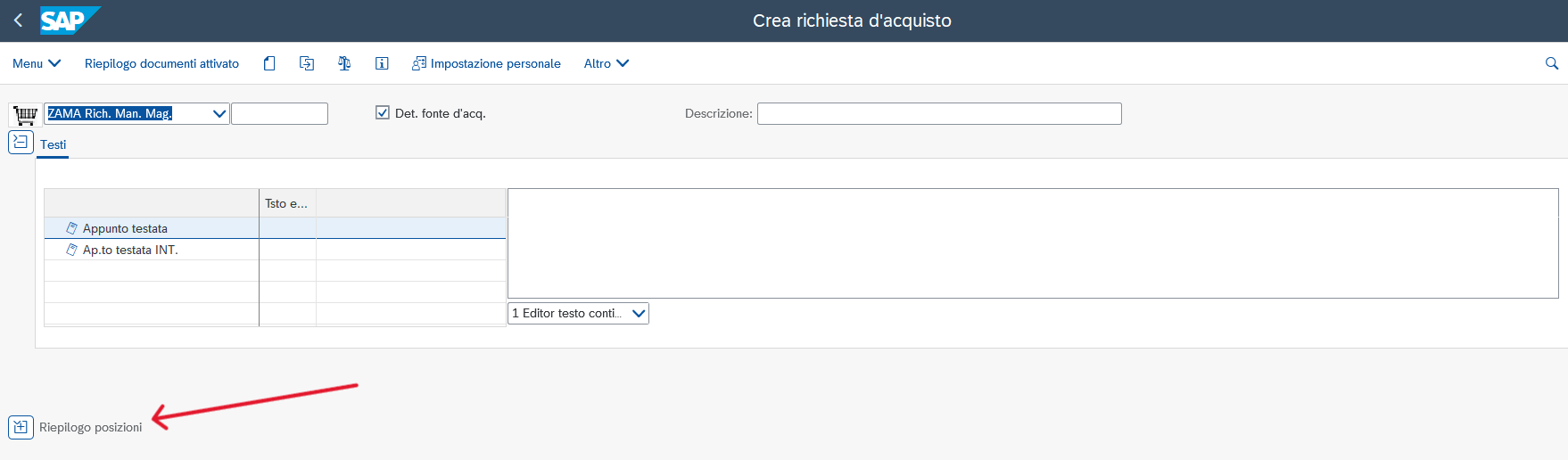Open the ZAMA Rich. Man. Mag. dropdown
The height and width of the screenshot is (460, 1568).
219,113
